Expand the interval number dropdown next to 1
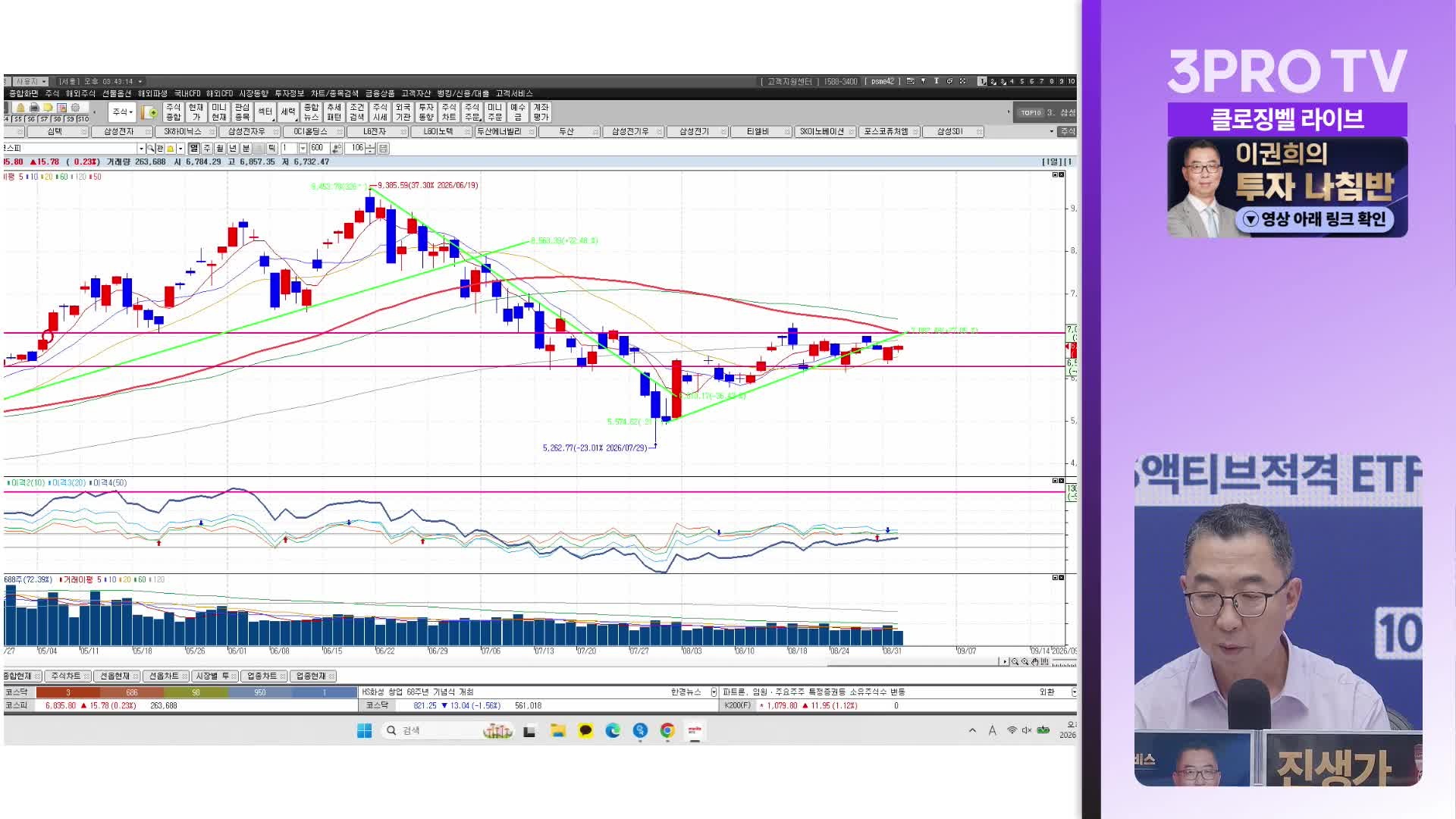 303,148
